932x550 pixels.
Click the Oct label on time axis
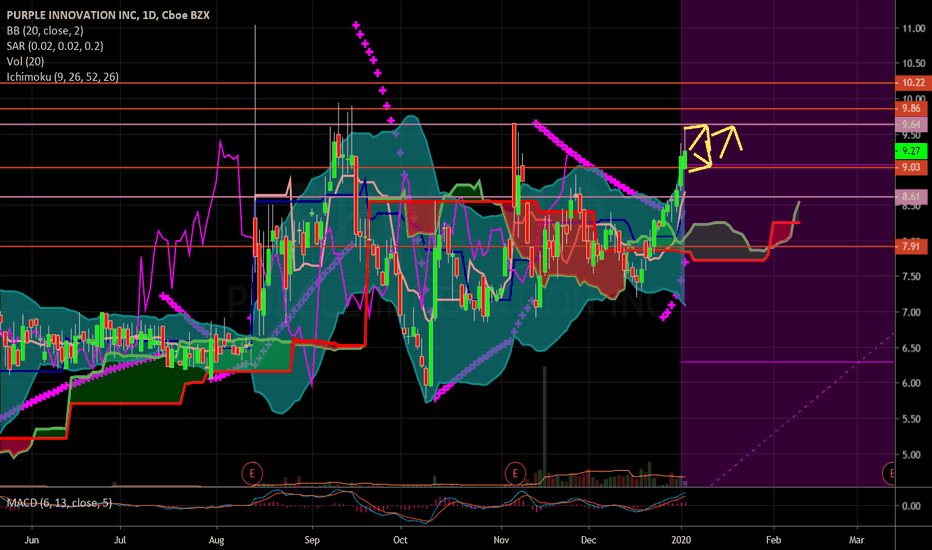tap(400, 540)
